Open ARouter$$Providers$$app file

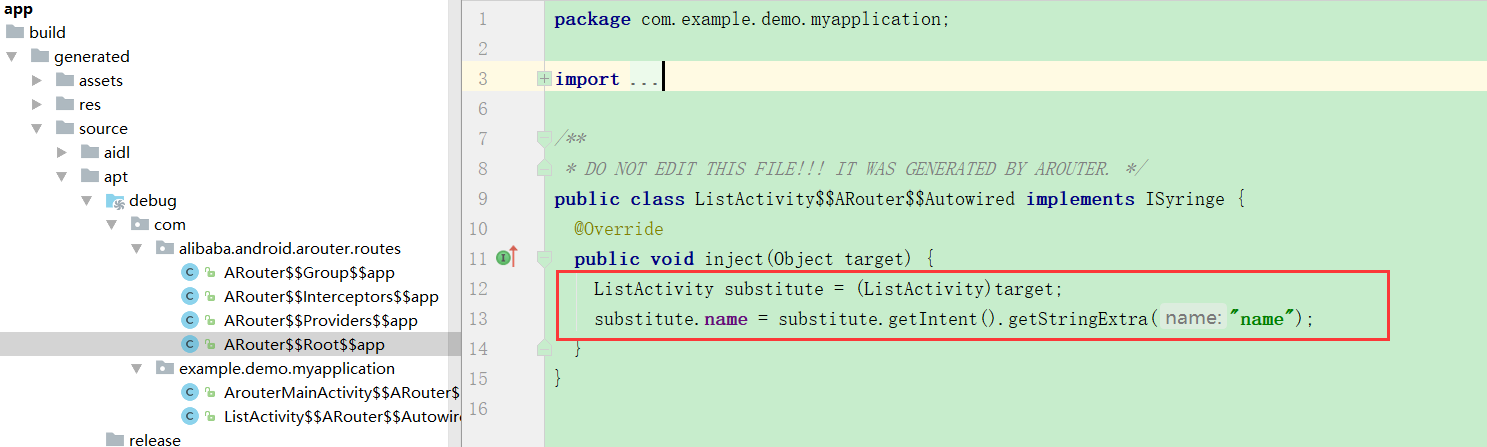[321, 321]
